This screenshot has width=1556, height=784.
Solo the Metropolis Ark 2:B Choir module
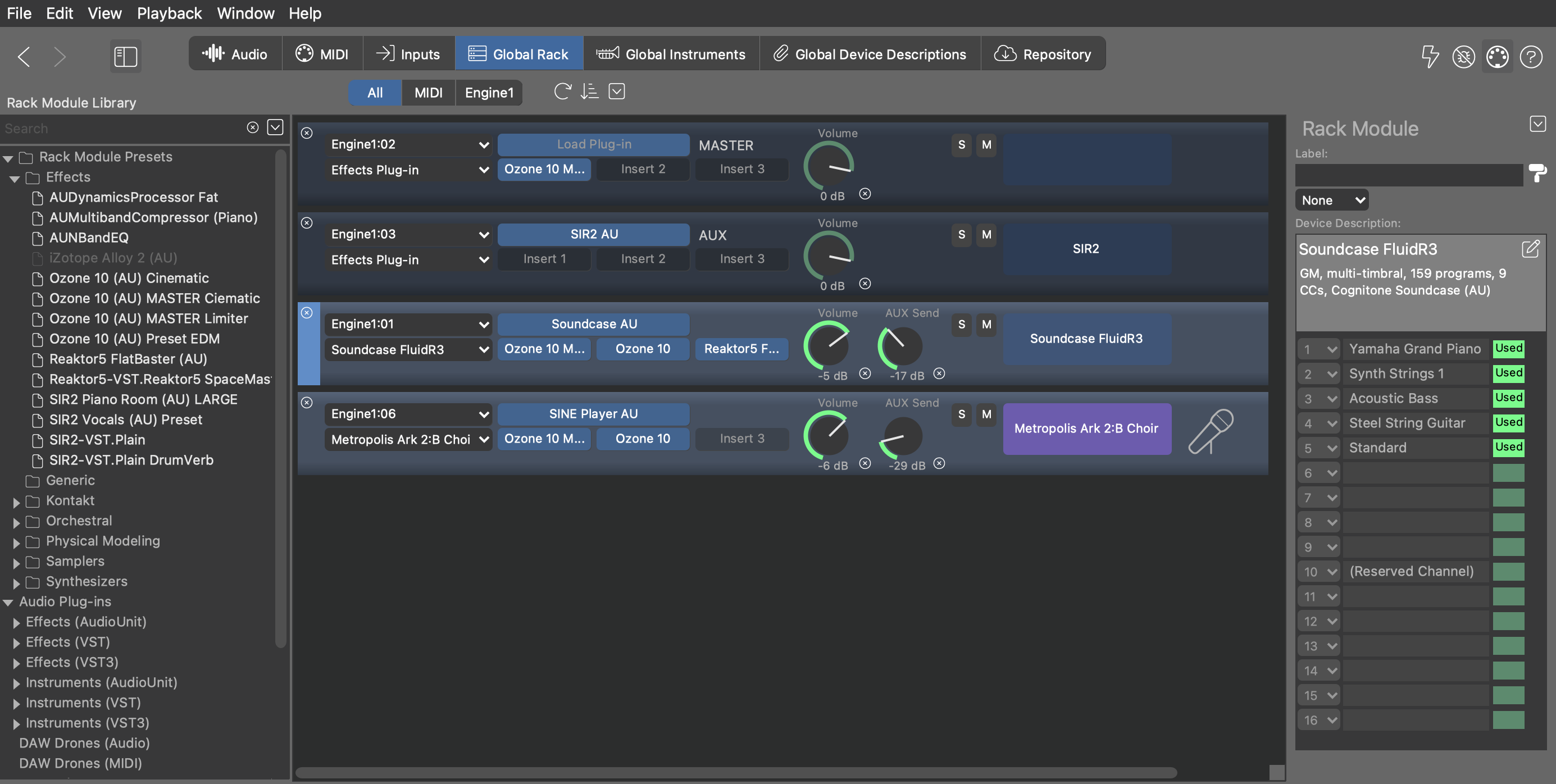pos(962,414)
